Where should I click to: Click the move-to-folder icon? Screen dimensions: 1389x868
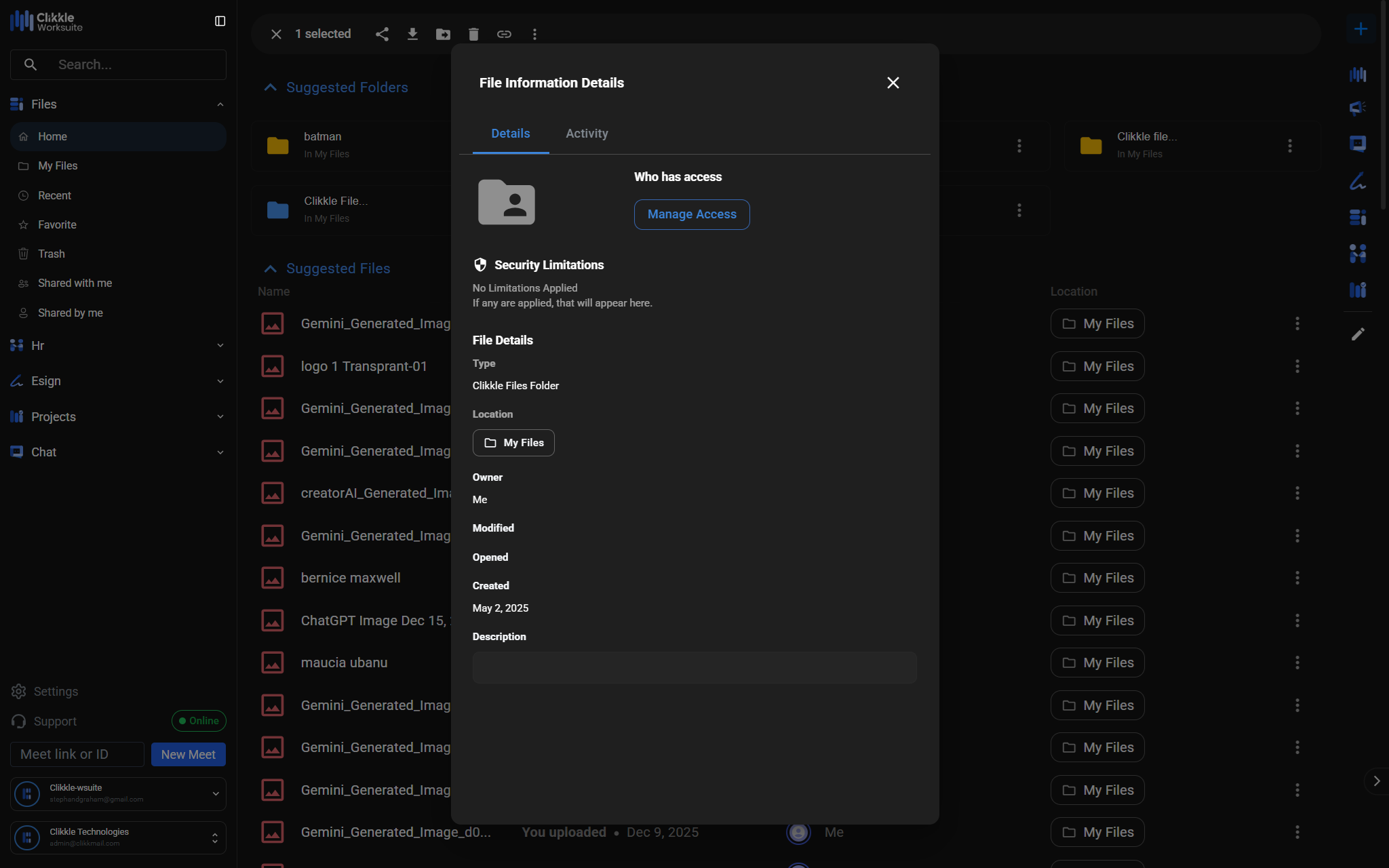(x=443, y=34)
